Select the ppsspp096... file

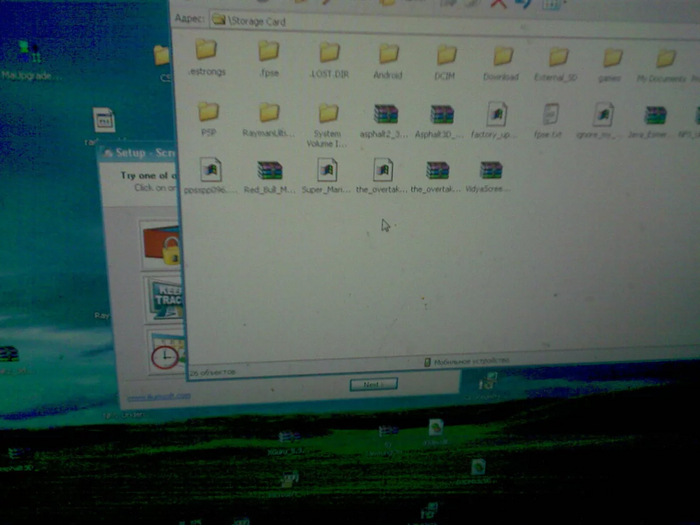pyautogui.click(x=210, y=176)
